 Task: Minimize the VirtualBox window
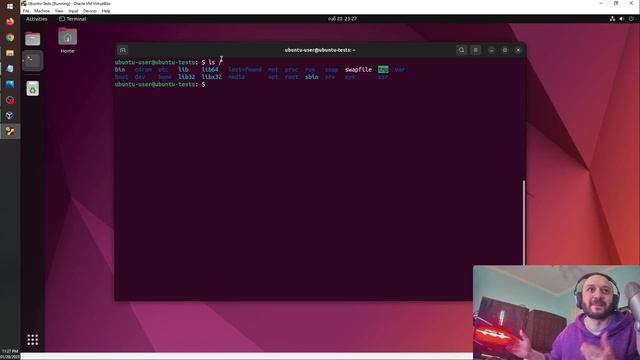(x=601, y=3)
